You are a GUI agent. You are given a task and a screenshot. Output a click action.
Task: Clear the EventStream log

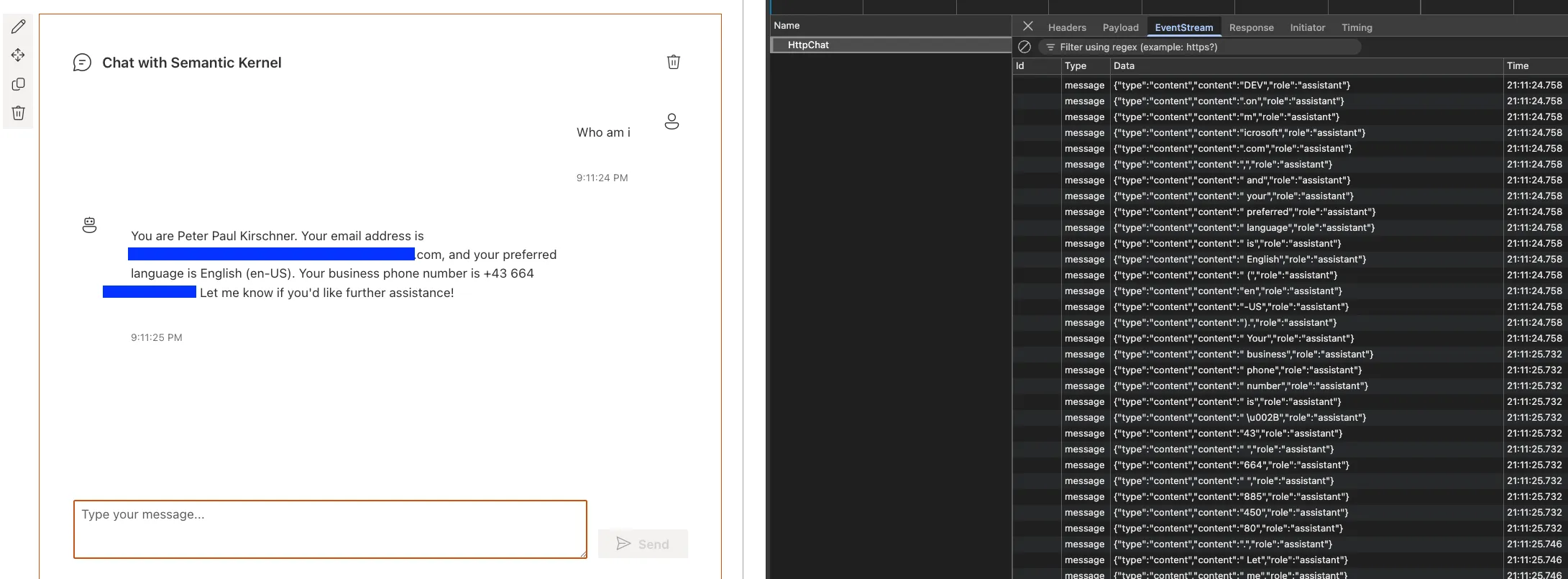tap(1024, 47)
